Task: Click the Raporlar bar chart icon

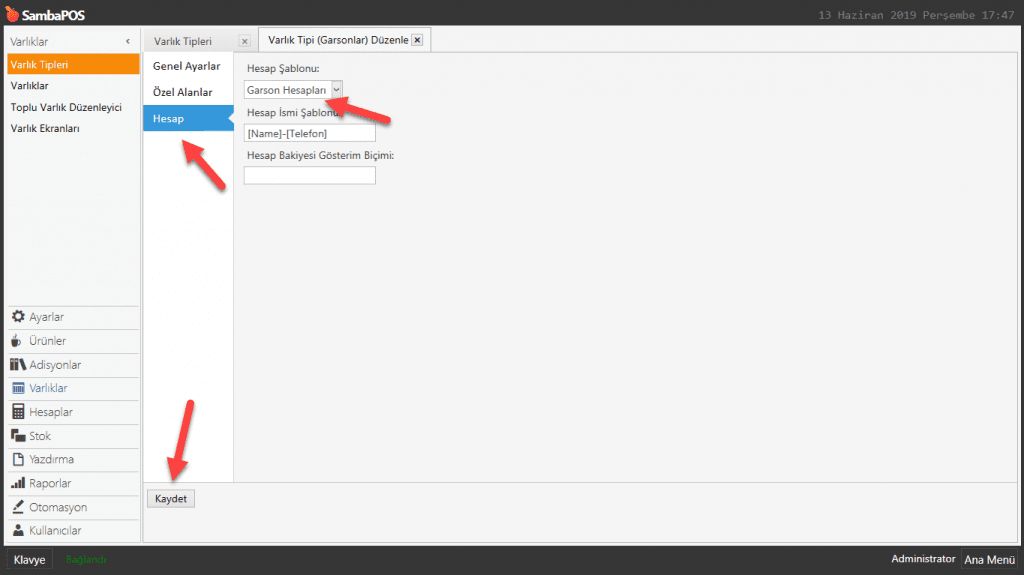Action: [18, 484]
